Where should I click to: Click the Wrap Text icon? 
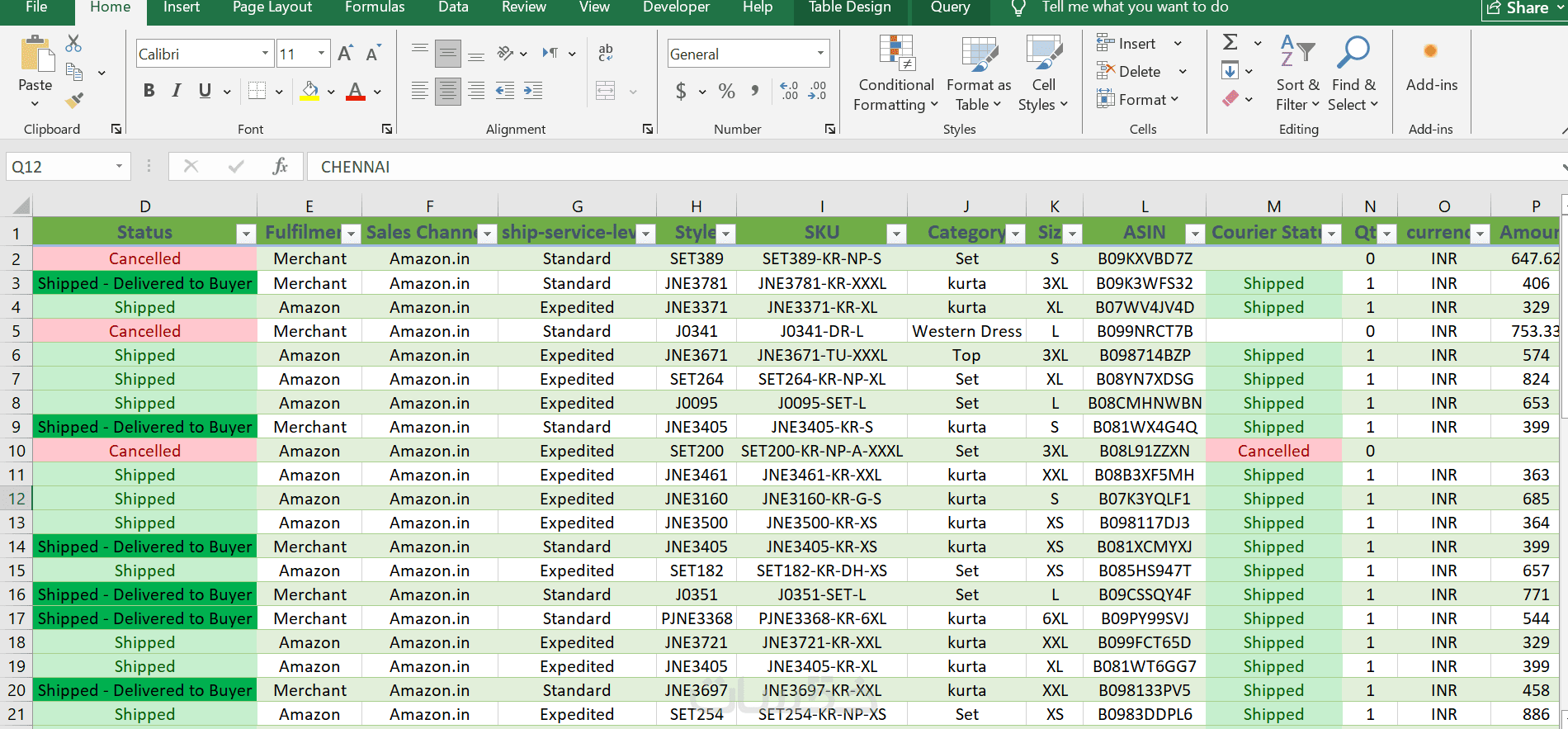pos(606,53)
